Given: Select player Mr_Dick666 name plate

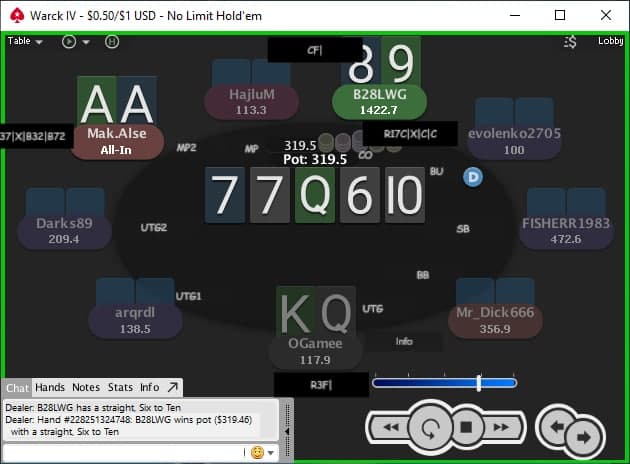Looking at the screenshot, I should click(x=495, y=321).
